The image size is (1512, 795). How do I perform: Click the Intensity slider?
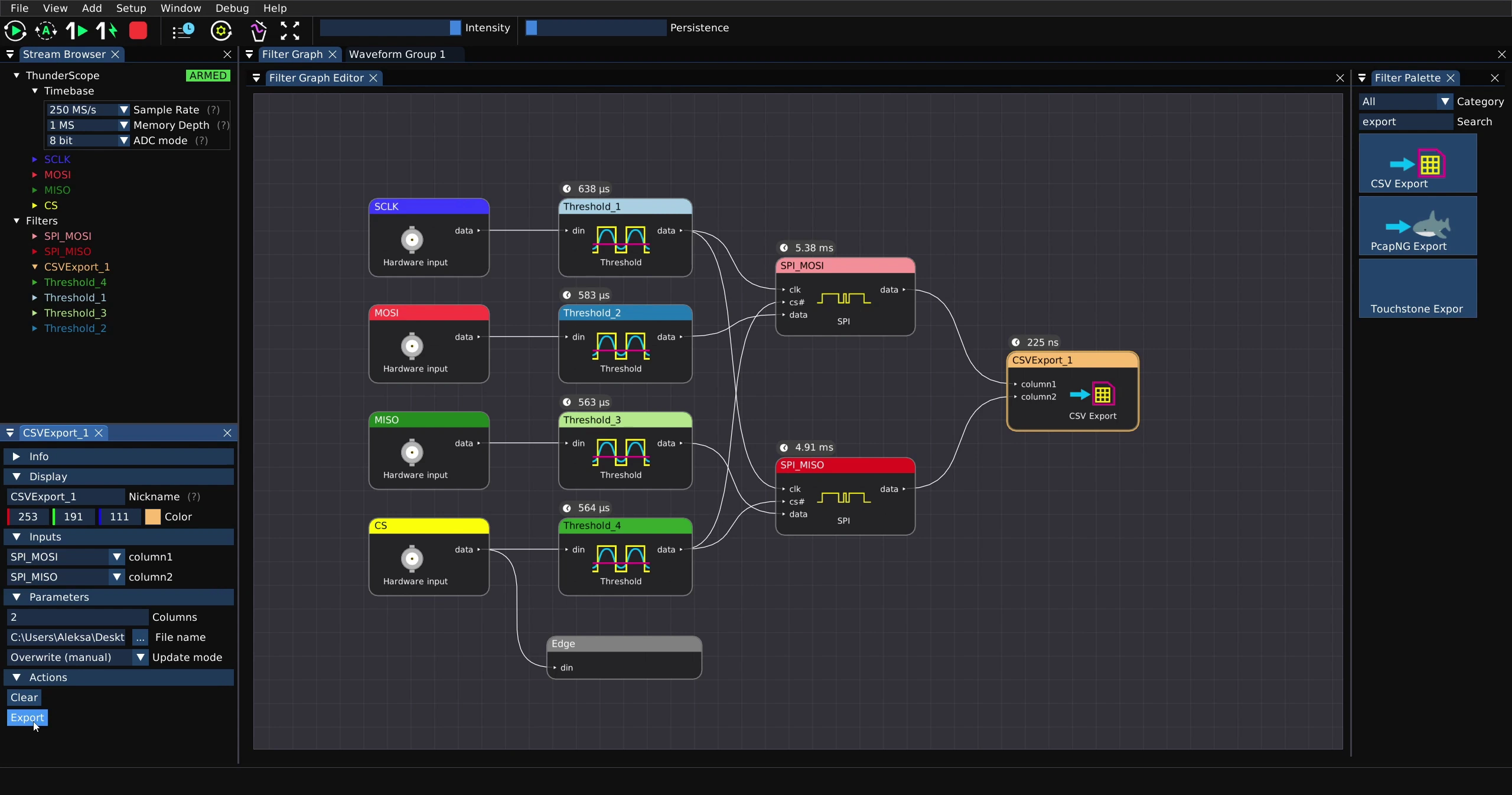click(x=390, y=28)
